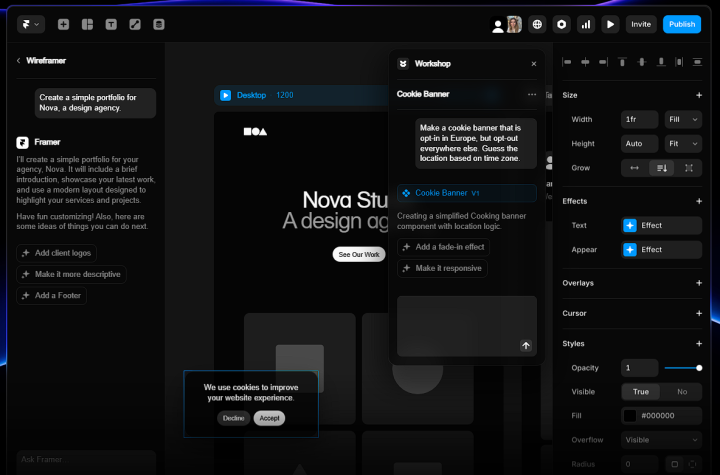Click the Publish button
The height and width of the screenshot is (475, 720).
pyautogui.click(x=682, y=24)
